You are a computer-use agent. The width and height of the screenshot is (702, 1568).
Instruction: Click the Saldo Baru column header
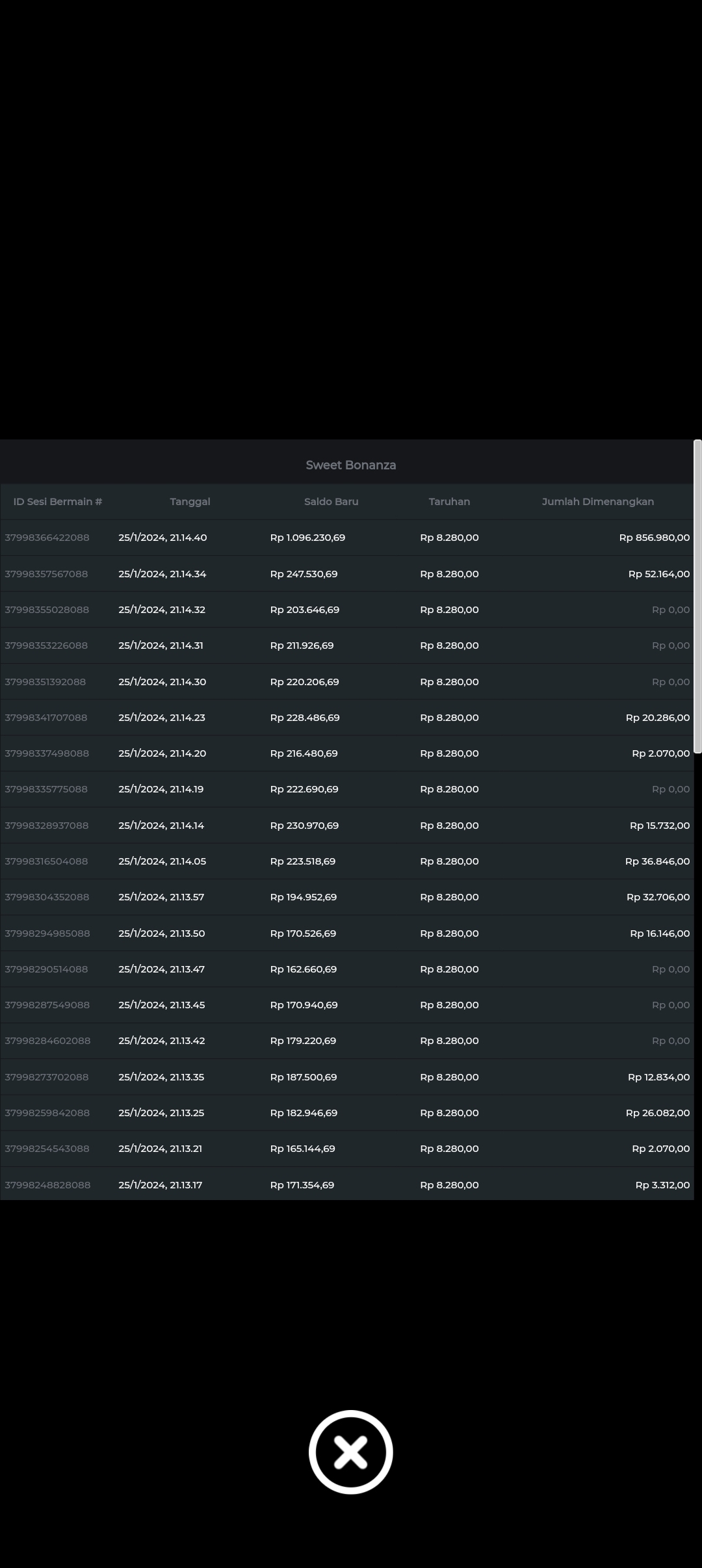coord(331,501)
